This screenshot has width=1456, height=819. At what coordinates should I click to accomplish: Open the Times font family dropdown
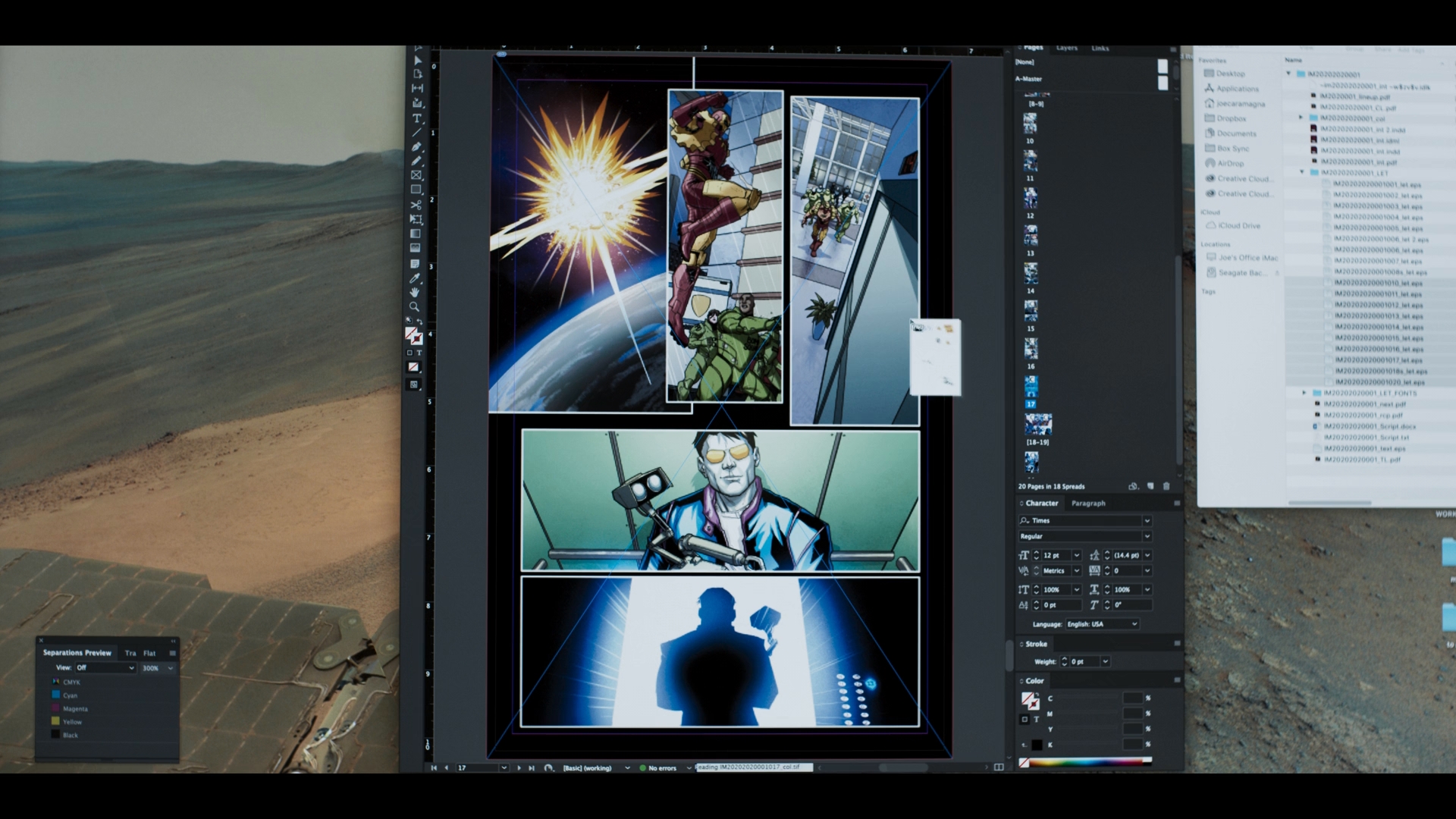pos(1147,521)
